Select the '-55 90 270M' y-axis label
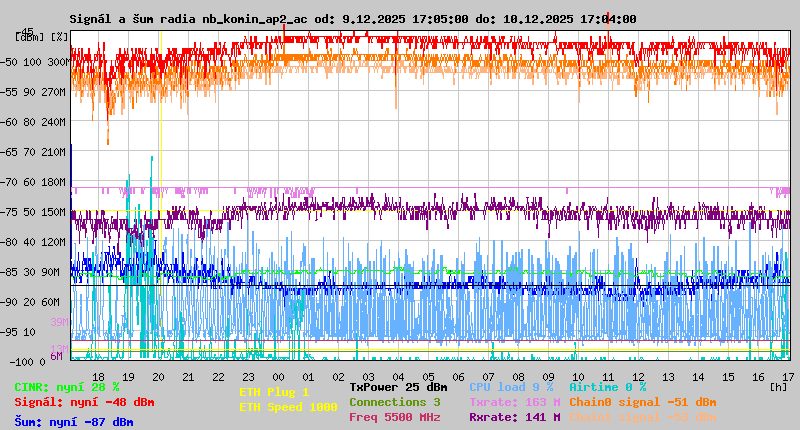 [33, 92]
